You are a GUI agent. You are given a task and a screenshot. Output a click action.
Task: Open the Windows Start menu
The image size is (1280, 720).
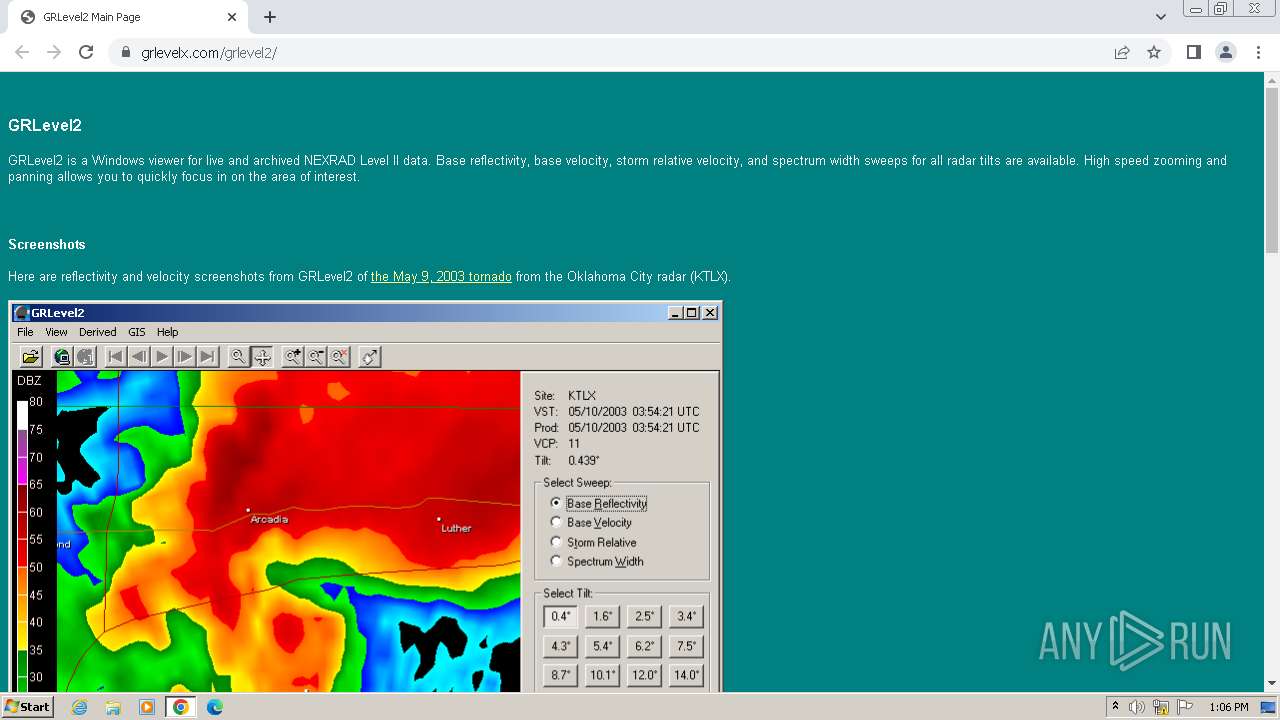pyautogui.click(x=28, y=707)
